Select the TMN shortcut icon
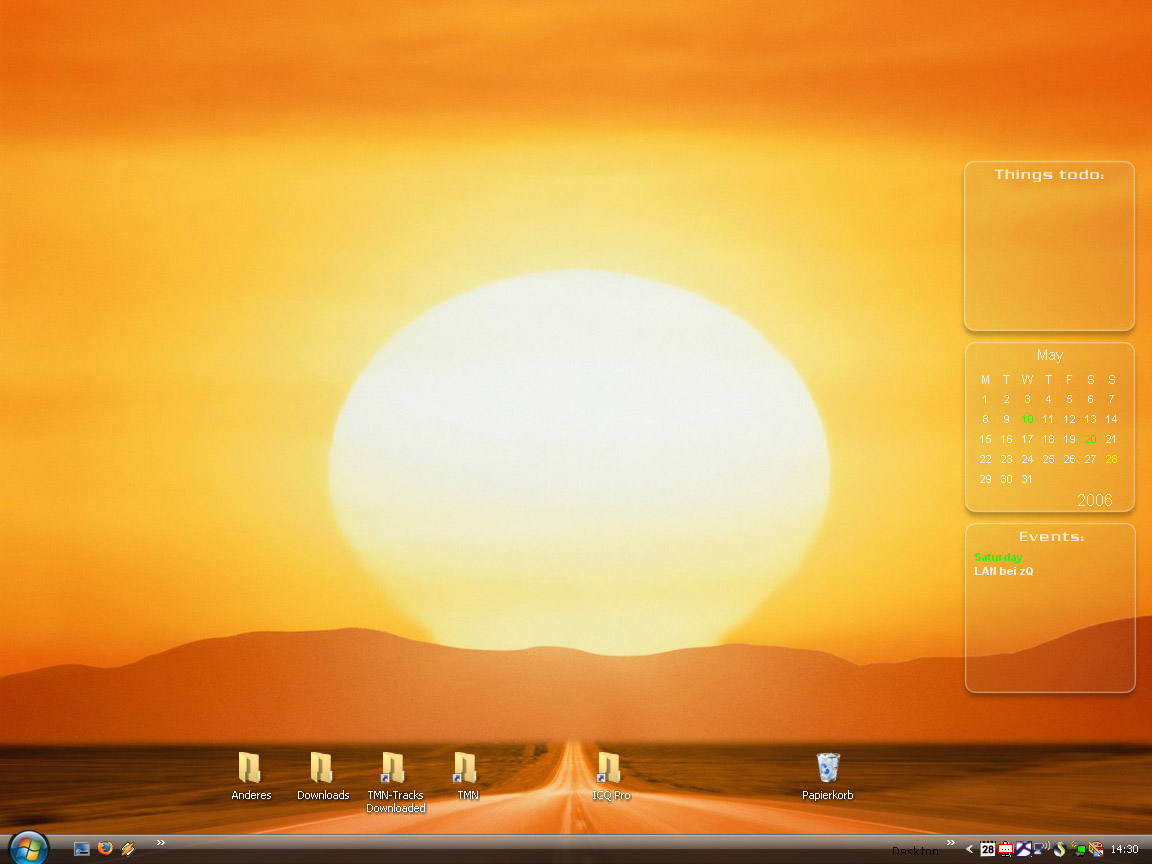The width and height of the screenshot is (1152, 864). coord(466,769)
